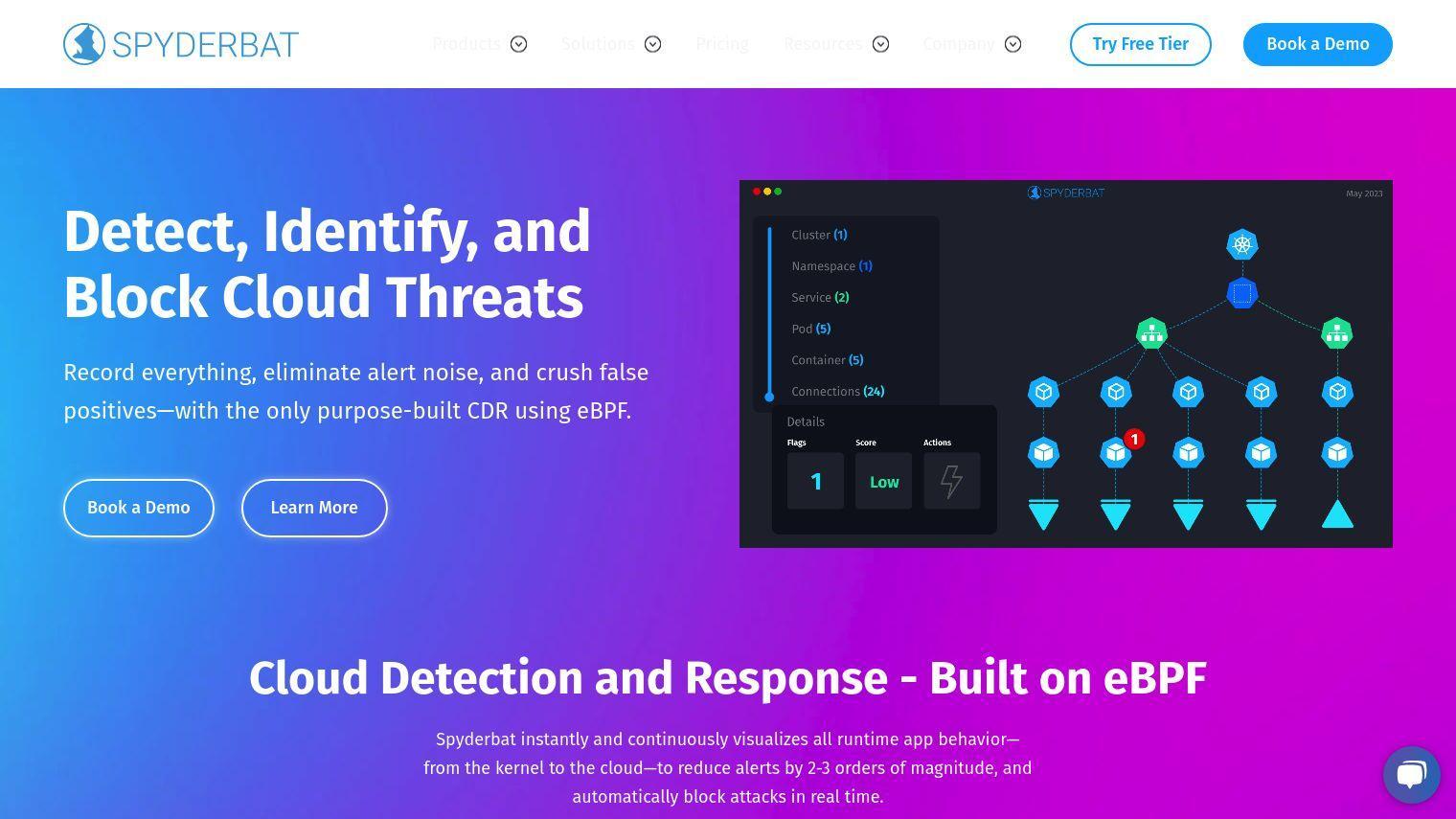Click the Spyderbat logo in header
Screen dimensions: 1456x819
[181, 44]
